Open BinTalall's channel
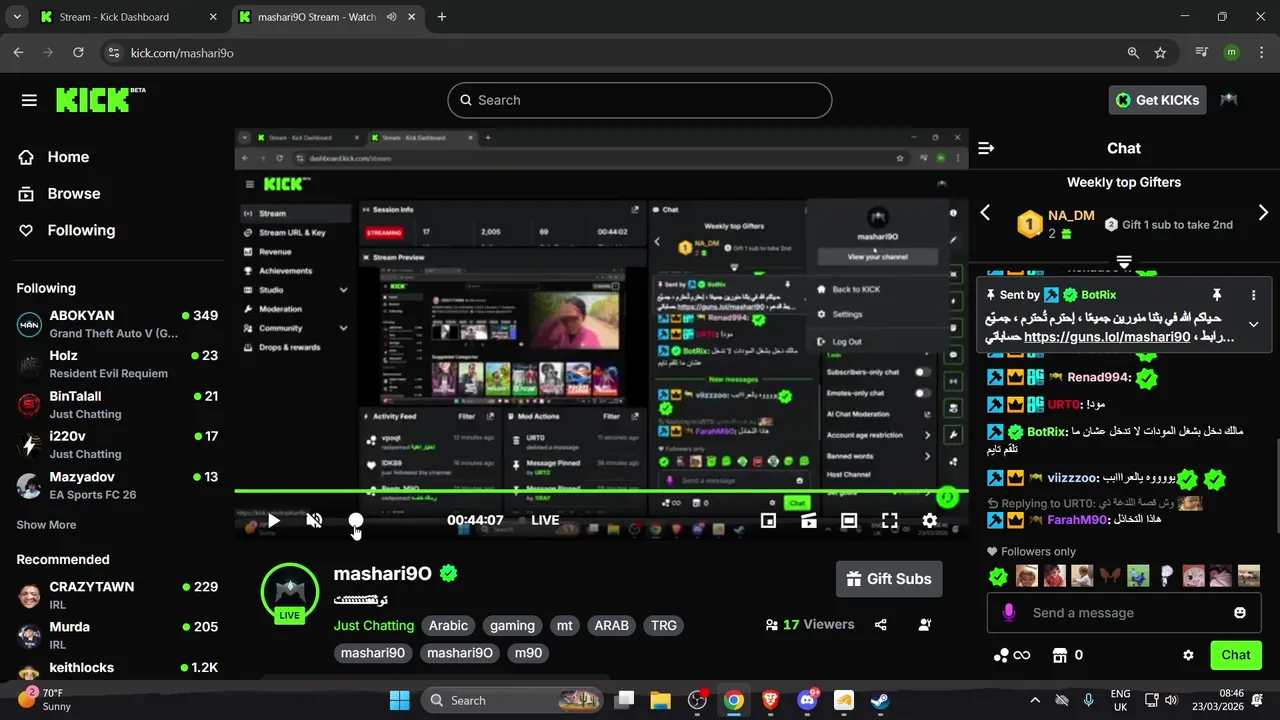1280x720 pixels. tap(117, 404)
